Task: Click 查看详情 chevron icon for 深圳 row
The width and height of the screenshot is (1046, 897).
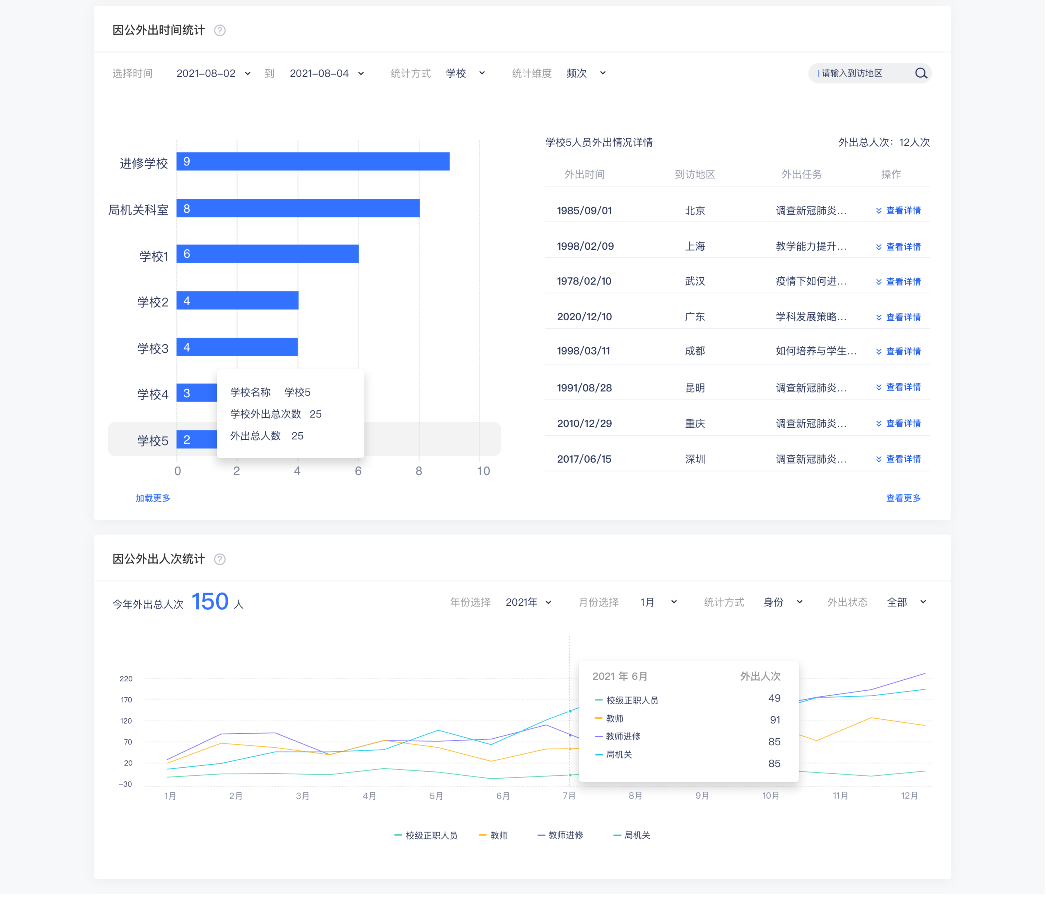Action: pyautogui.click(x=879, y=459)
